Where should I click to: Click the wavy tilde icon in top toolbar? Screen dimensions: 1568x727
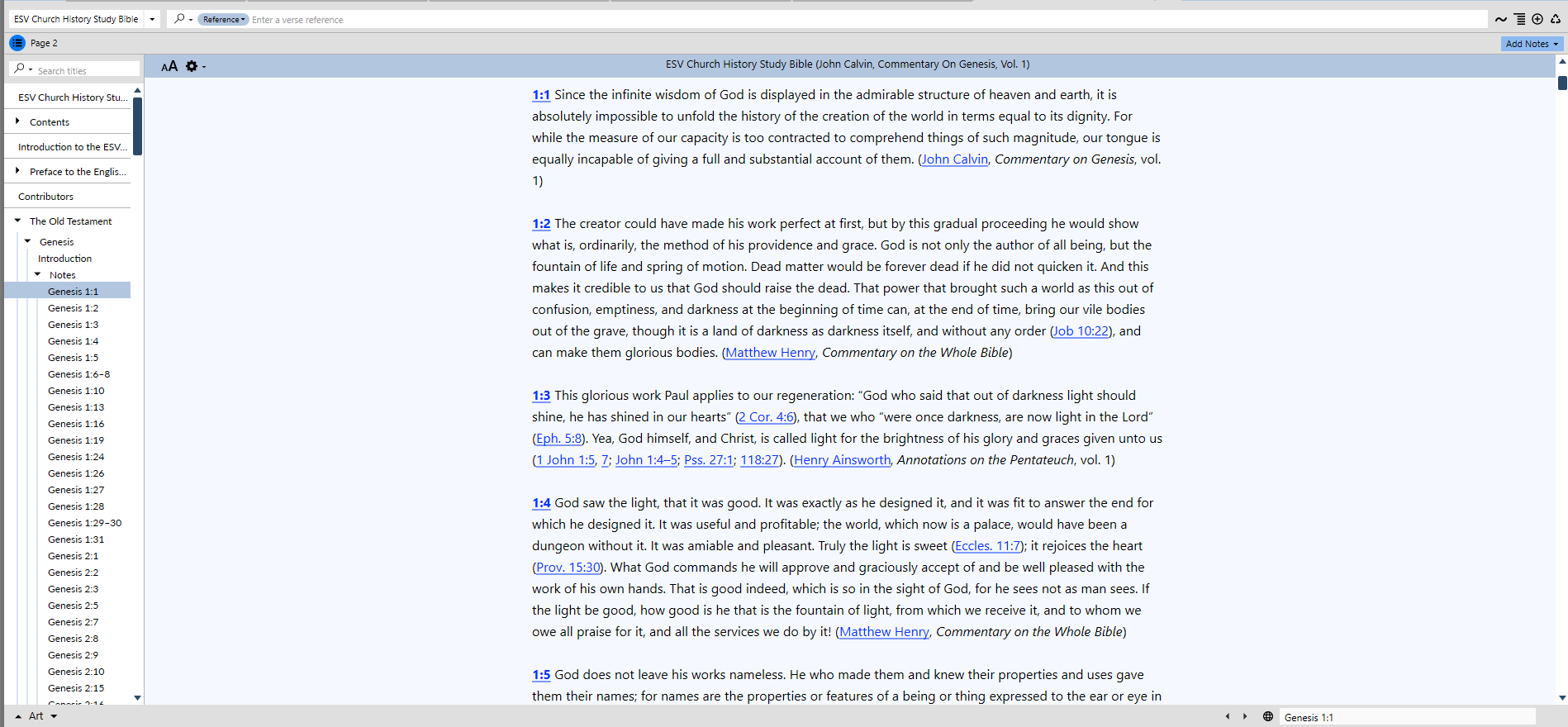(x=1501, y=19)
